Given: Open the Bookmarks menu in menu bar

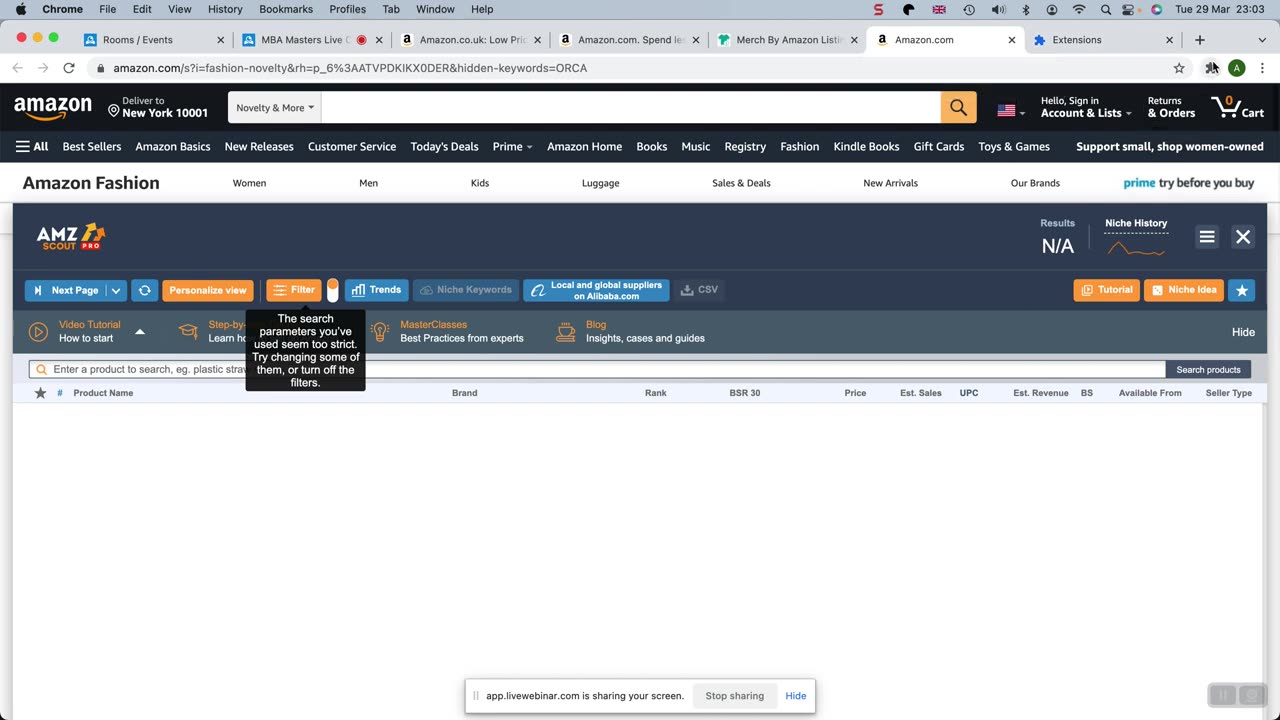Looking at the screenshot, I should [285, 9].
